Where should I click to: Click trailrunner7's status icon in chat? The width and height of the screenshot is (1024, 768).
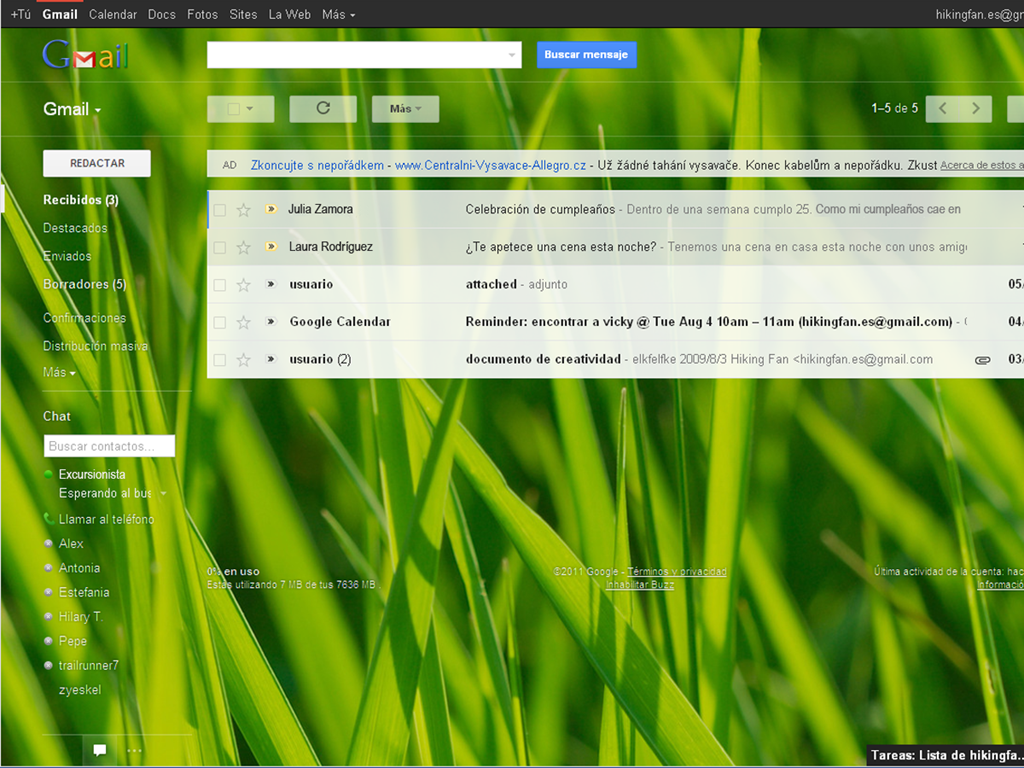pos(48,665)
